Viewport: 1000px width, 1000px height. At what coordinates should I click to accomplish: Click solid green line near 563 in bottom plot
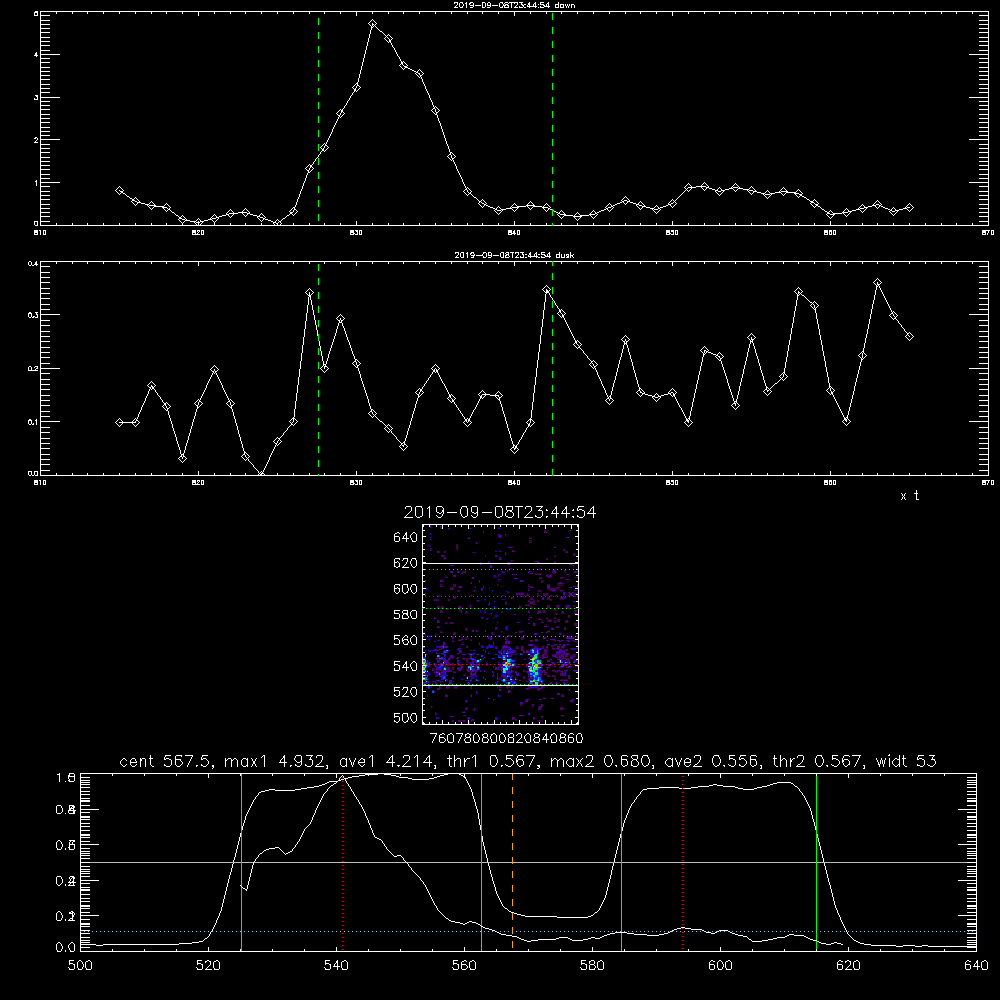(x=481, y=862)
